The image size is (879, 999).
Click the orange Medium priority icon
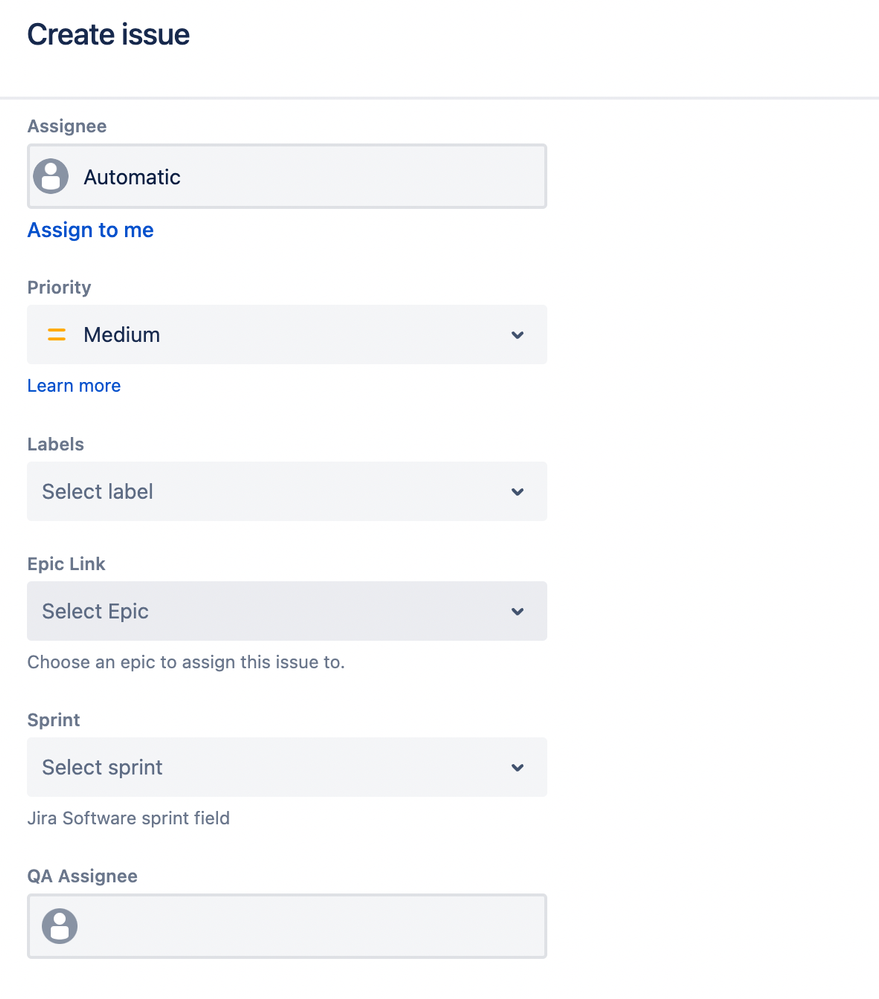tap(57, 334)
